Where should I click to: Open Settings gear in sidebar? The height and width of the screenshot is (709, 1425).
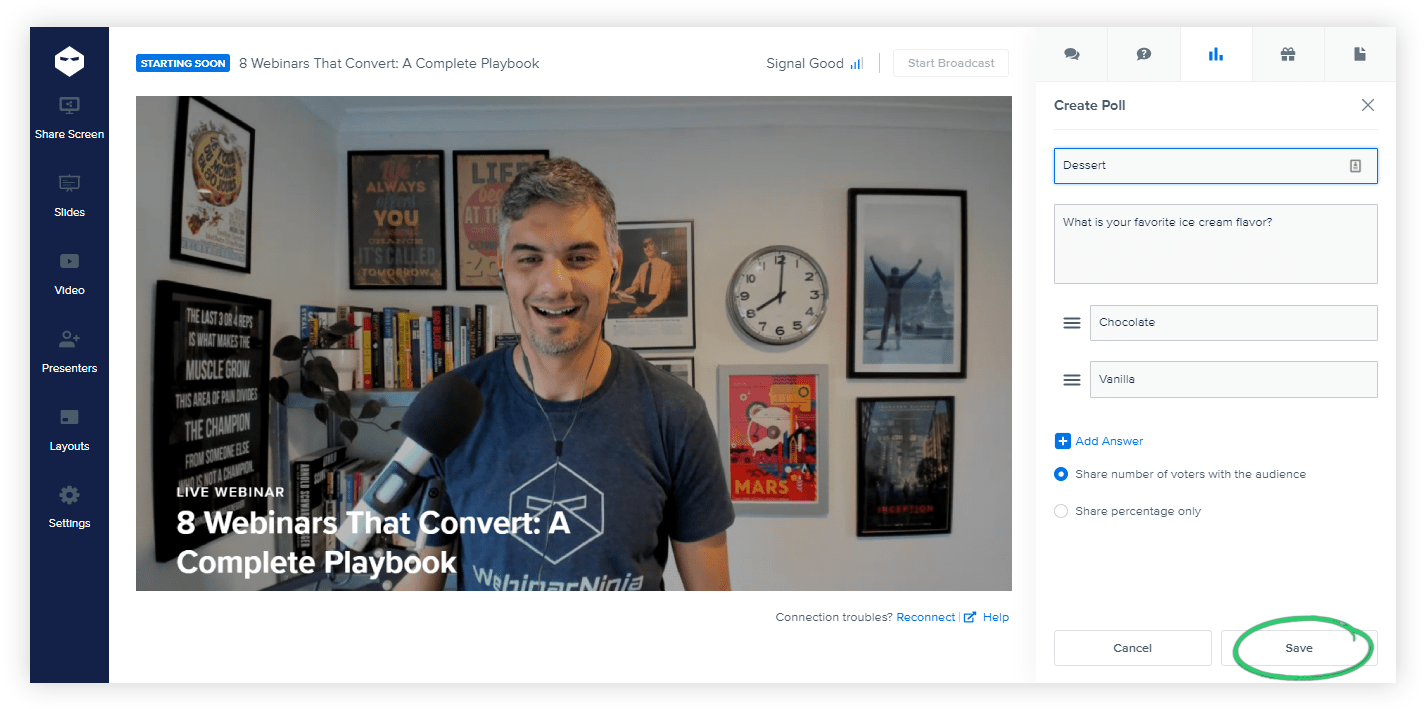pyautogui.click(x=69, y=506)
